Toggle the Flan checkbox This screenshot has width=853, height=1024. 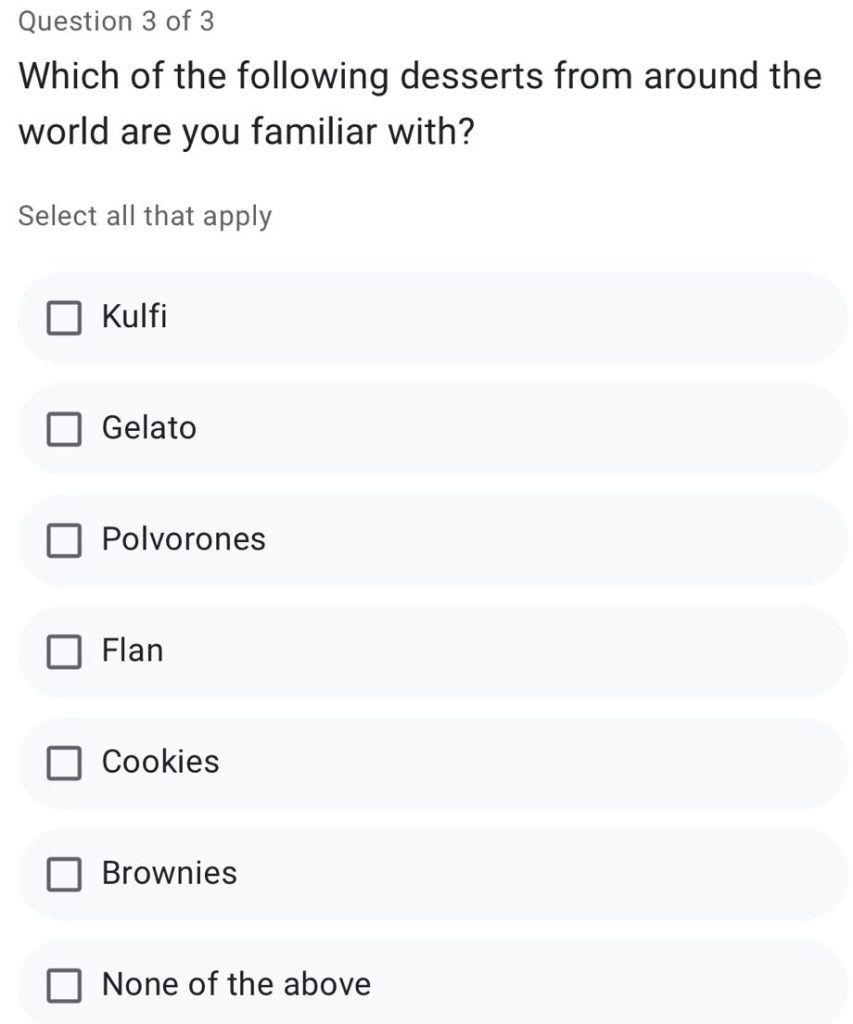[x=64, y=652]
